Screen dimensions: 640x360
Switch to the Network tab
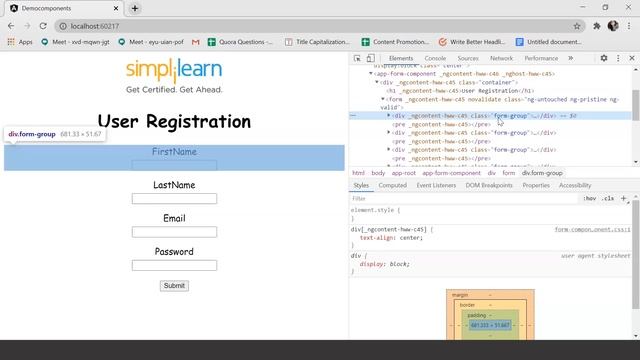pos(501,58)
